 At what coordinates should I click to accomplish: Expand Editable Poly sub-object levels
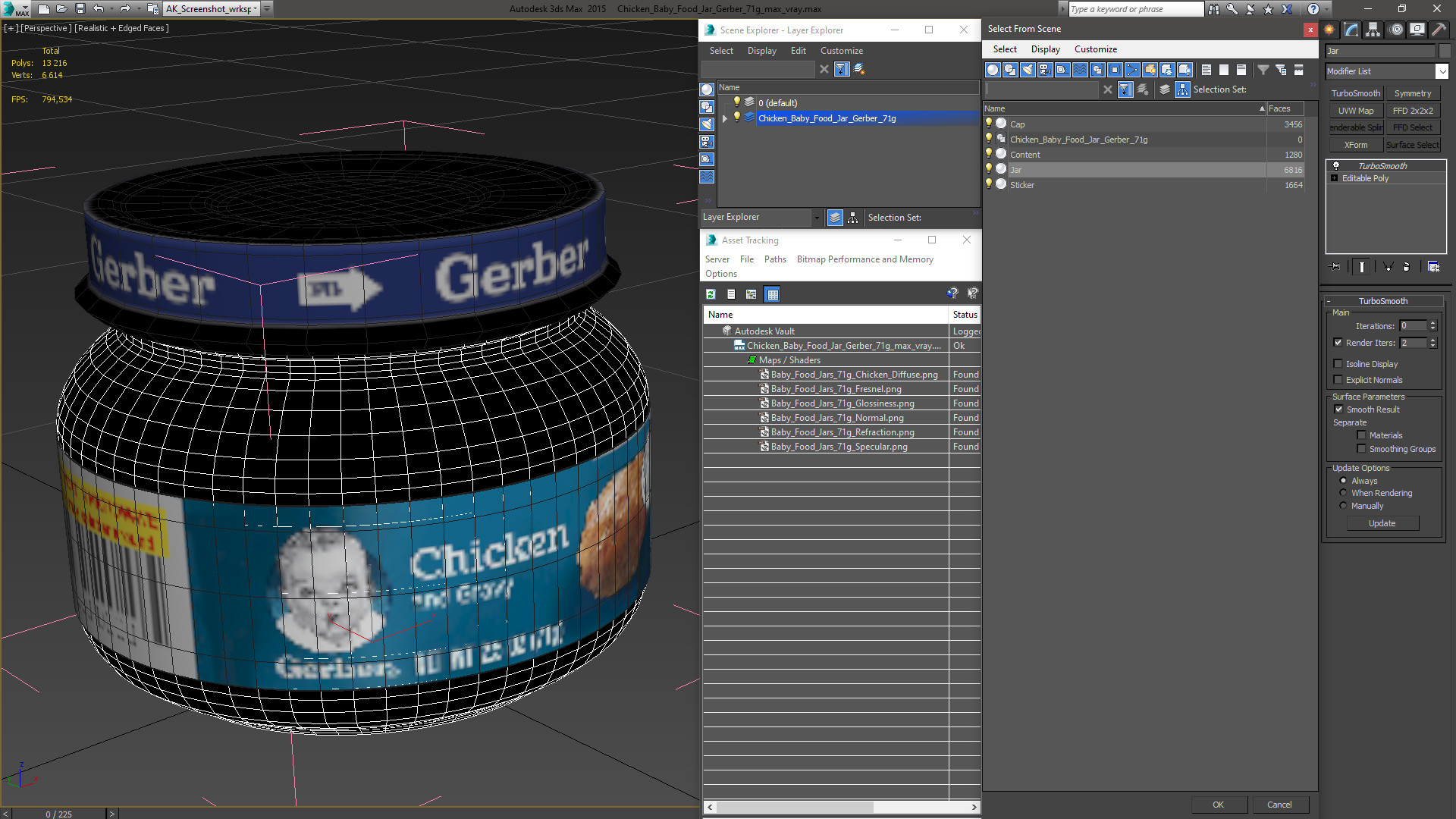tap(1335, 178)
